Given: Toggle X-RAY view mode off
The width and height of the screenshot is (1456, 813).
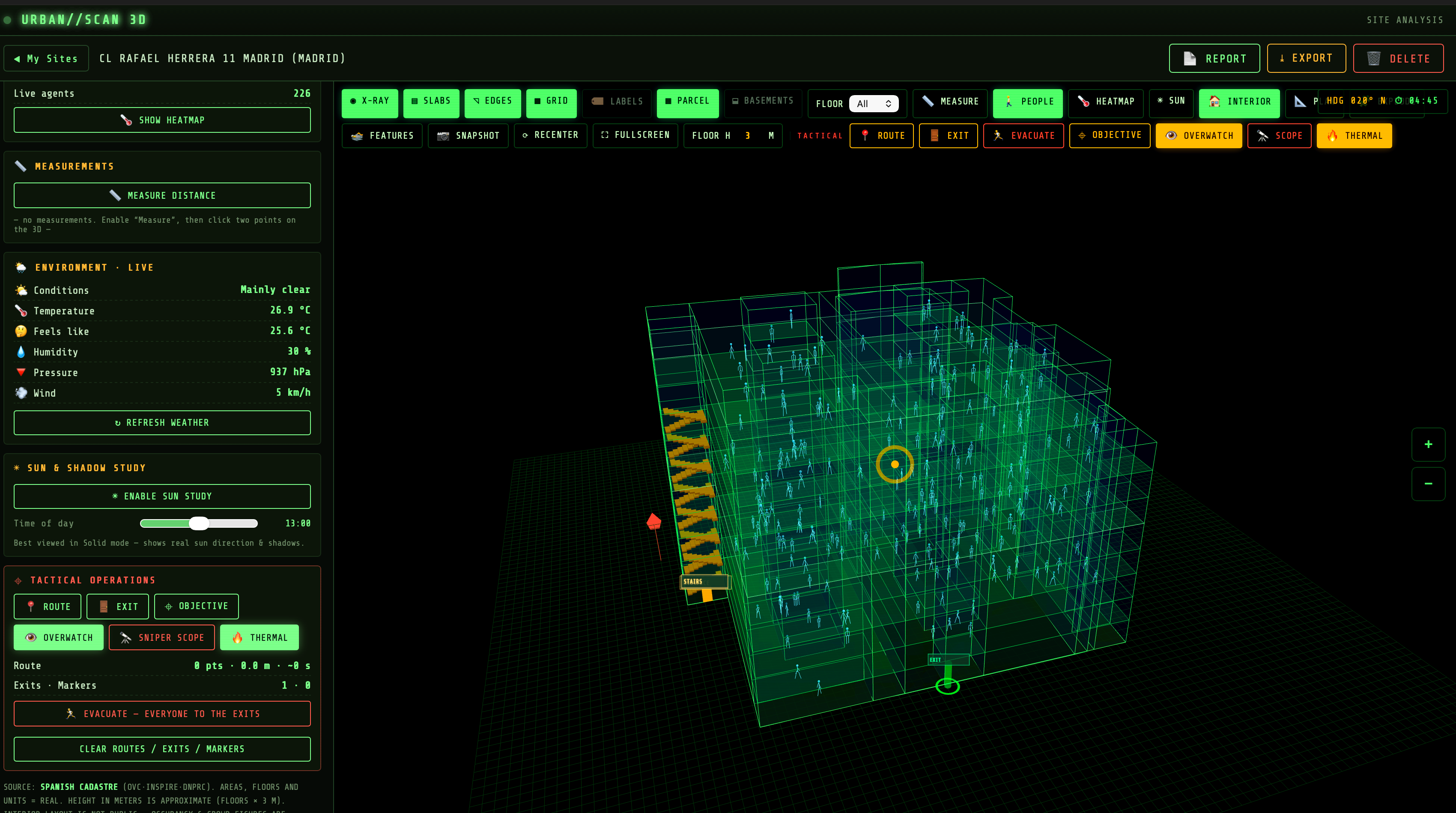Looking at the screenshot, I should tap(370, 104).
